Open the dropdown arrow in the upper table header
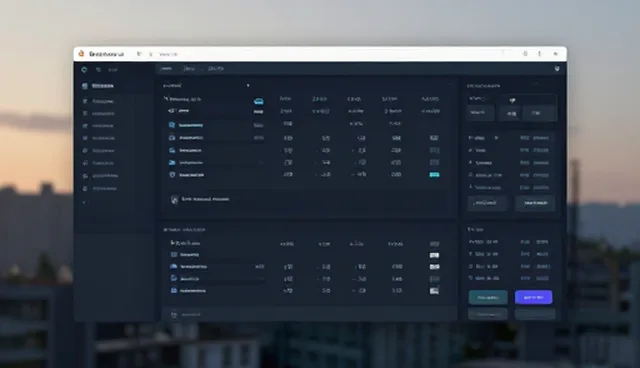Viewport: 640px width, 368px height. click(248, 86)
